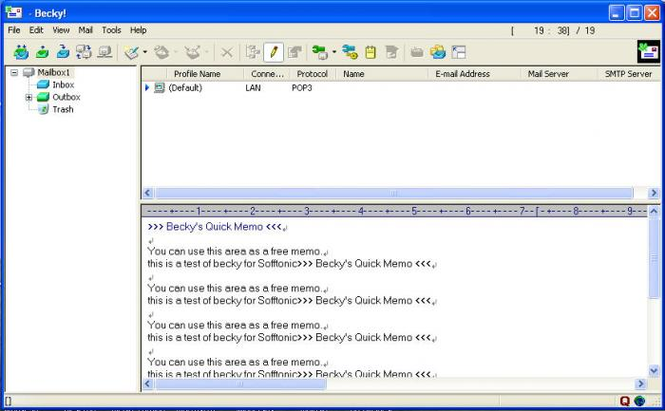Screen dimensions: 665x411
Task: Click the E-mail Address column header
Action: [474, 74]
